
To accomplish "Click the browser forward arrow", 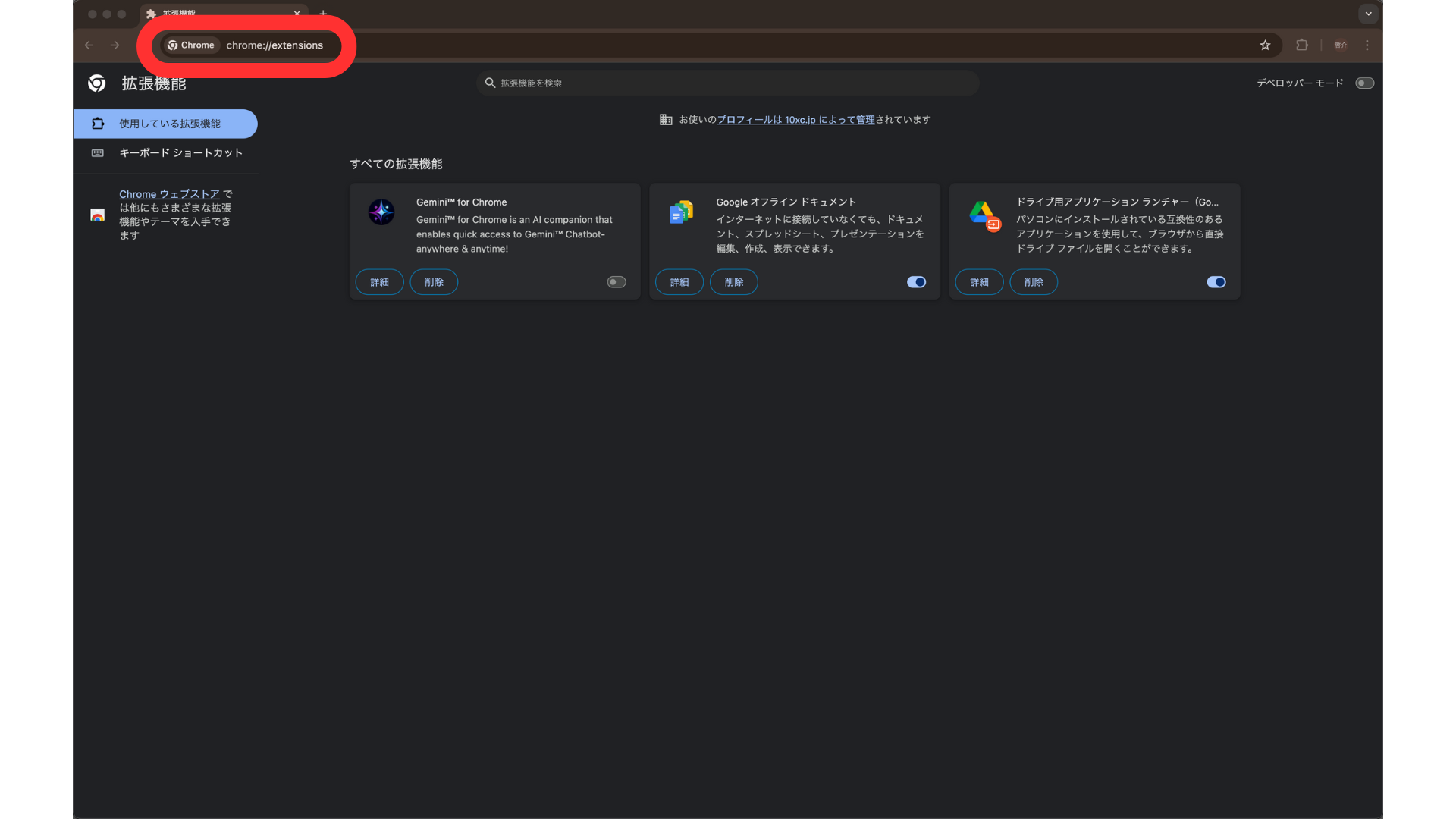I will tap(115, 45).
